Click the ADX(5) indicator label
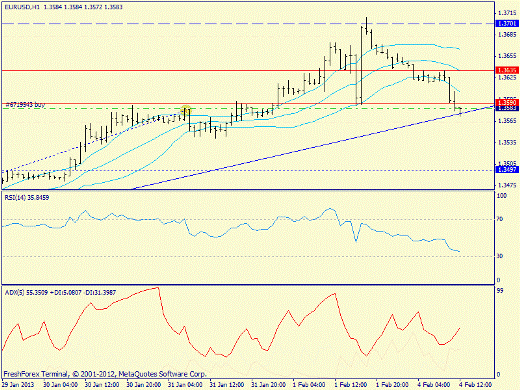520x390 pixels. tap(60, 293)
